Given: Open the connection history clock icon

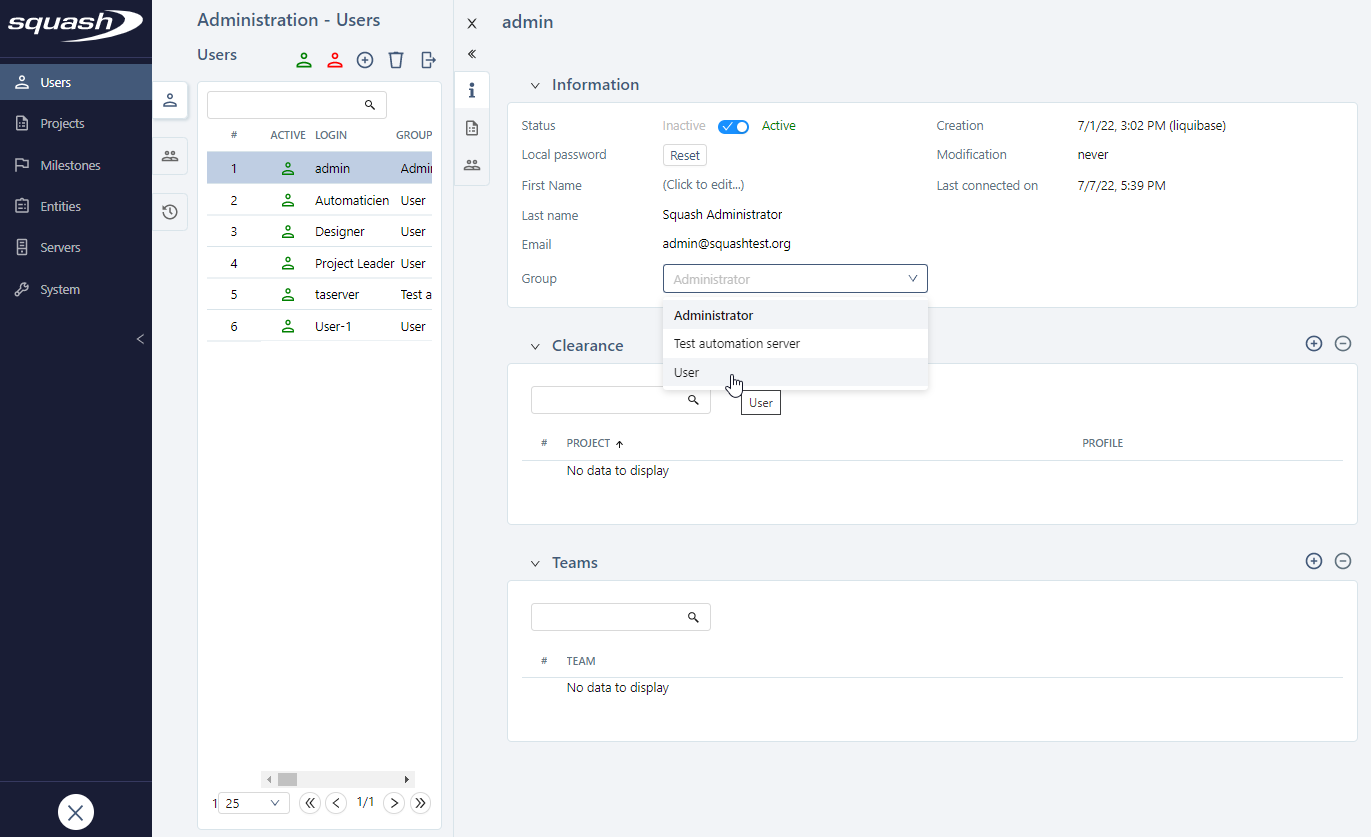Looking at the screenshot, I should click(170, 212).
